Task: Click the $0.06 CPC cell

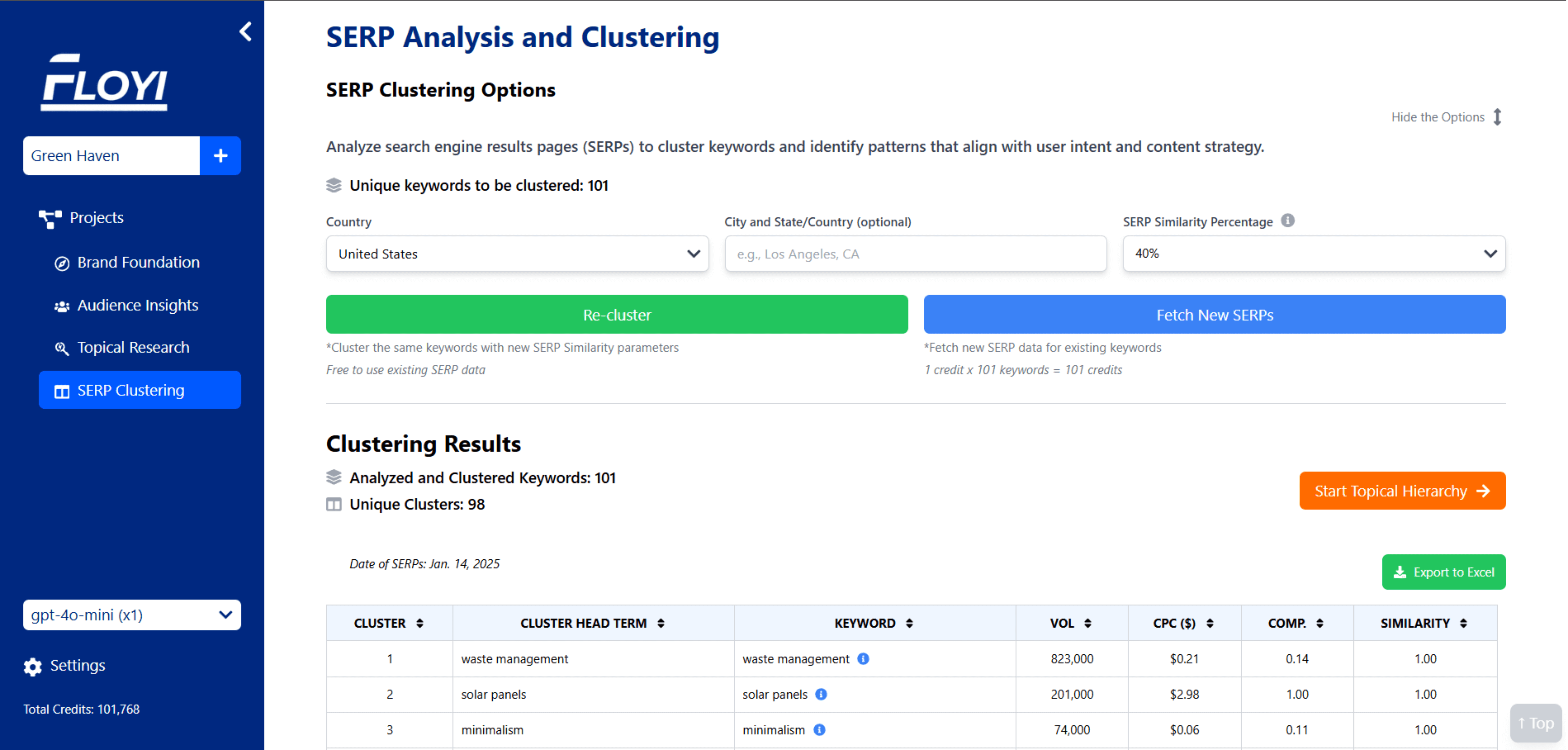Action: 1184,729
